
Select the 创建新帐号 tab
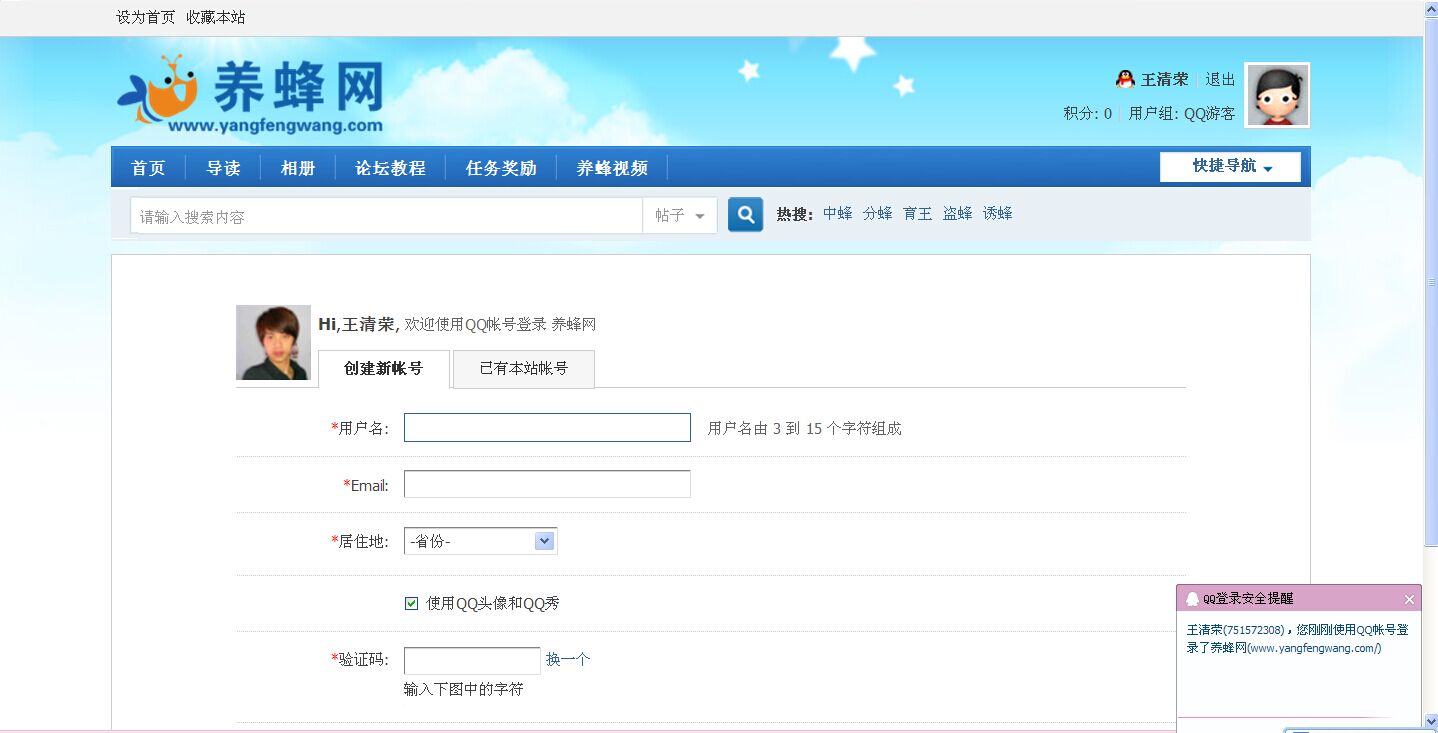(x=384, y=369)
